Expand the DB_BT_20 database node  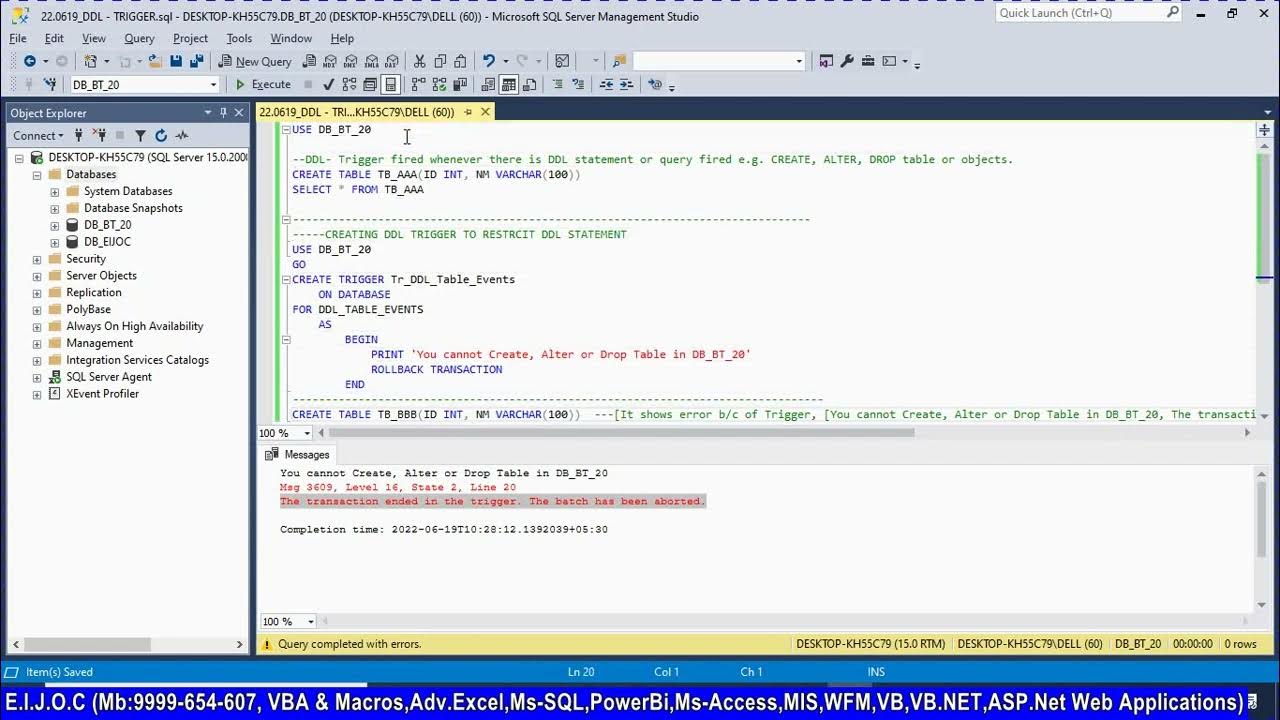pos(55,225)
